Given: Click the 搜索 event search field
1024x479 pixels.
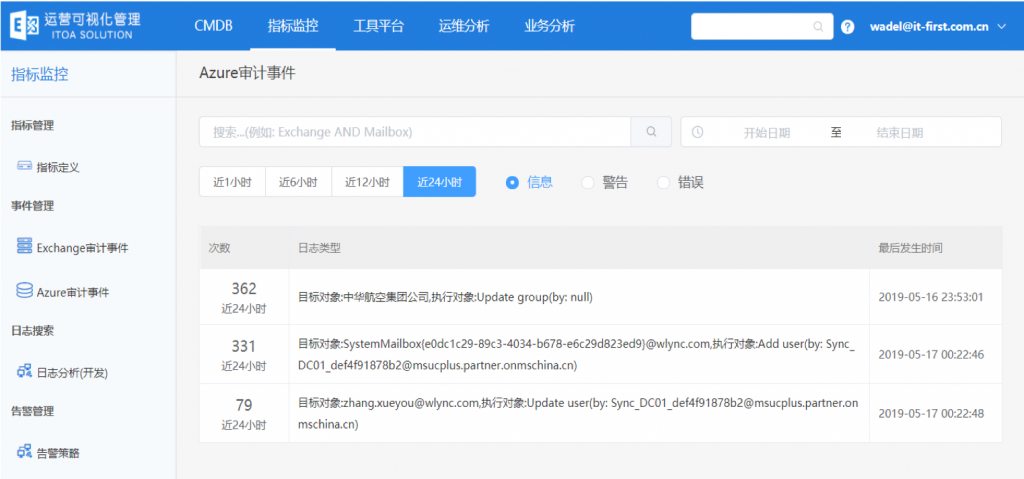Looking at the screenshot, I should coord(415,131).
